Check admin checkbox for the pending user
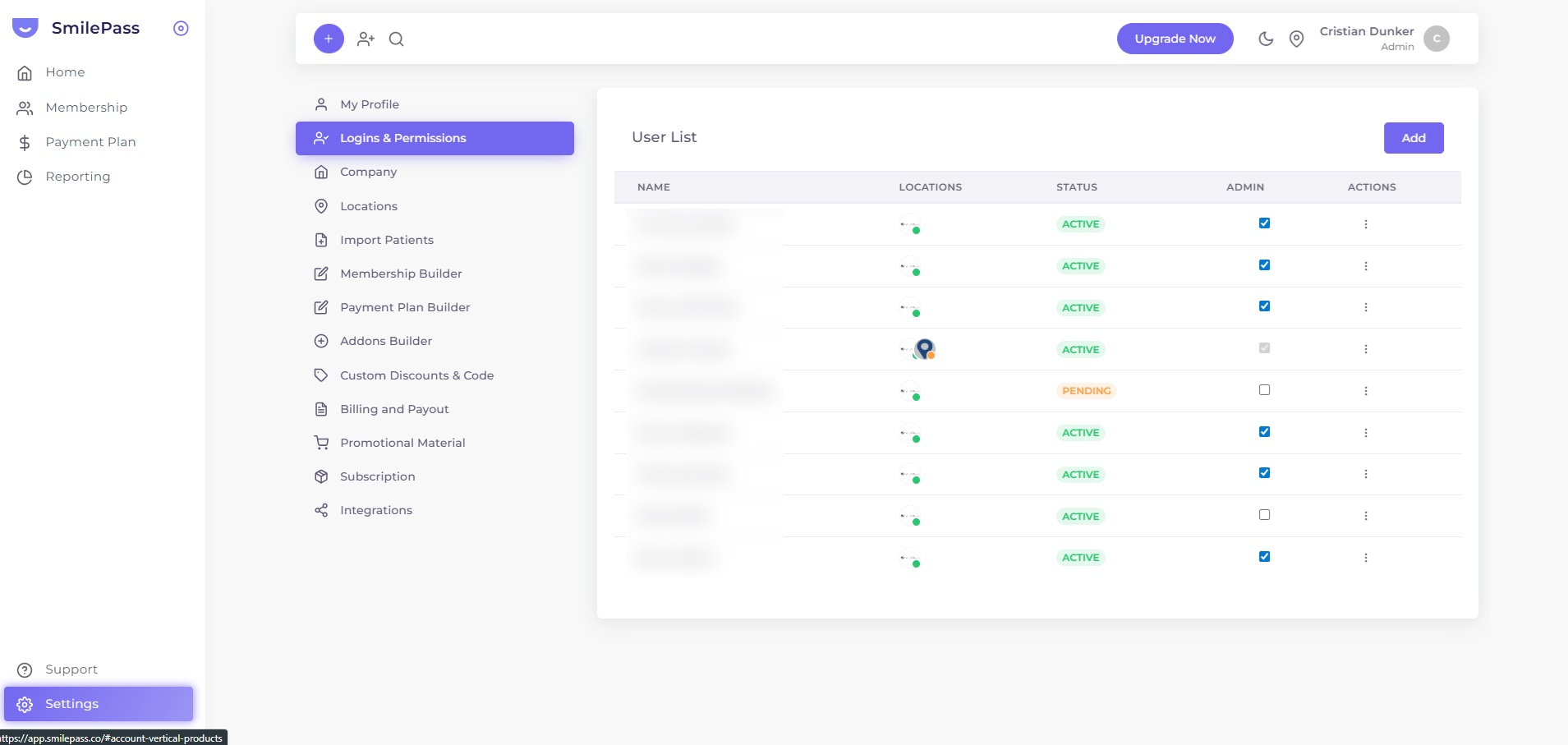This screenshot has width=1568, height=745. 1265,390
